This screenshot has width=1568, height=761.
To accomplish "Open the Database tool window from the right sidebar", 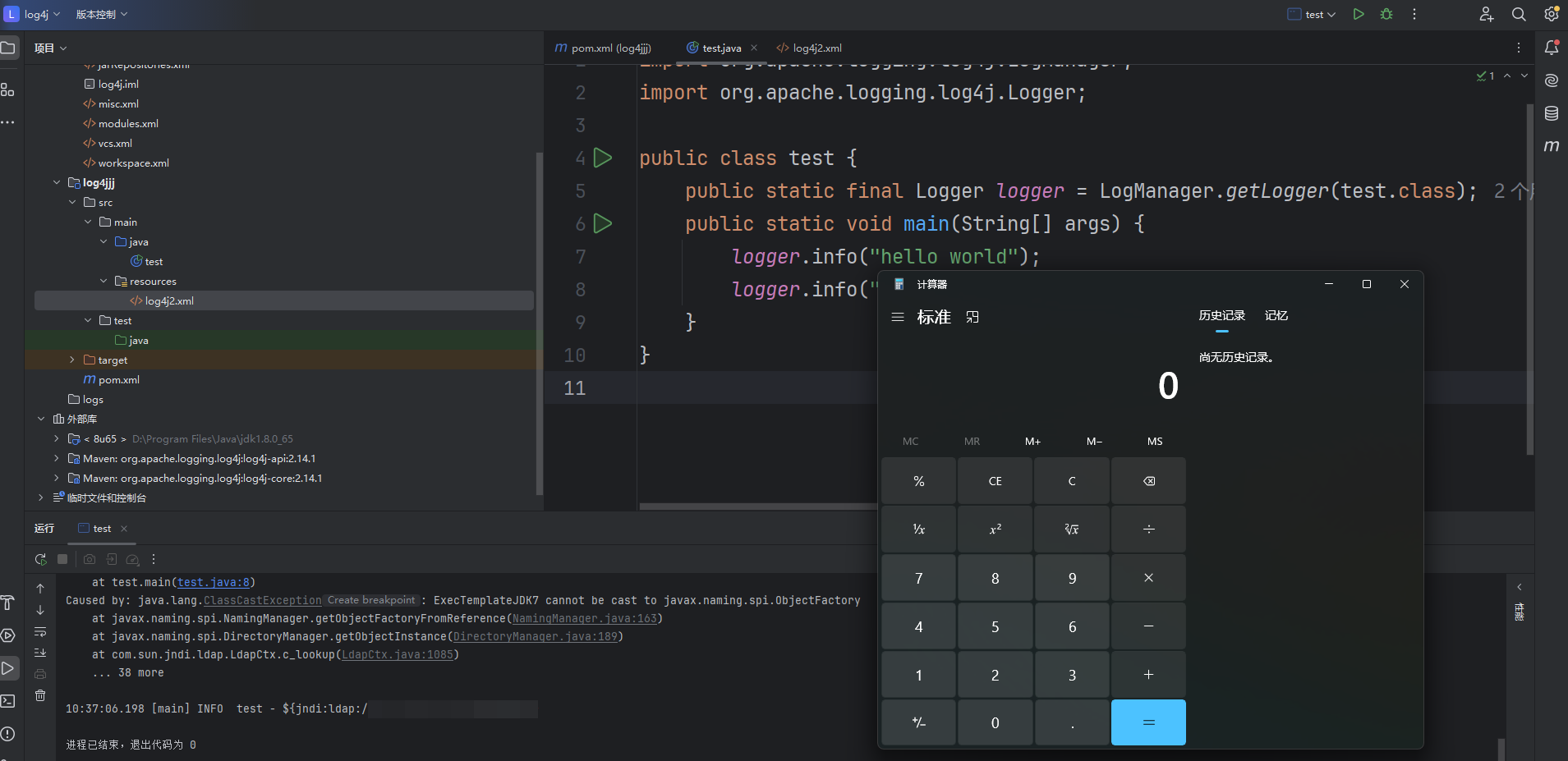I will (x=1552, y=113).
